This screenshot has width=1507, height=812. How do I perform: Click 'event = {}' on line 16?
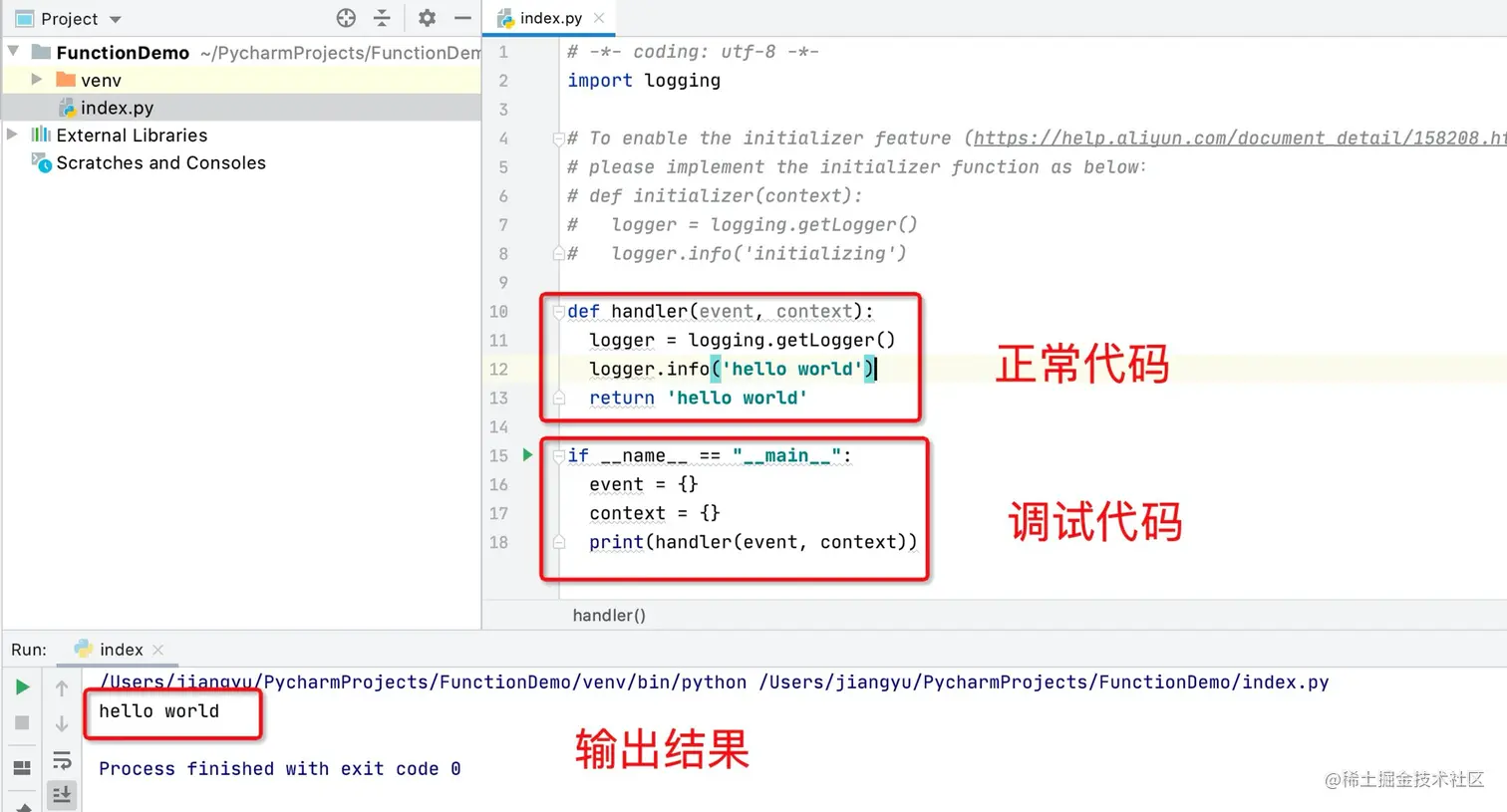(644, 484)
